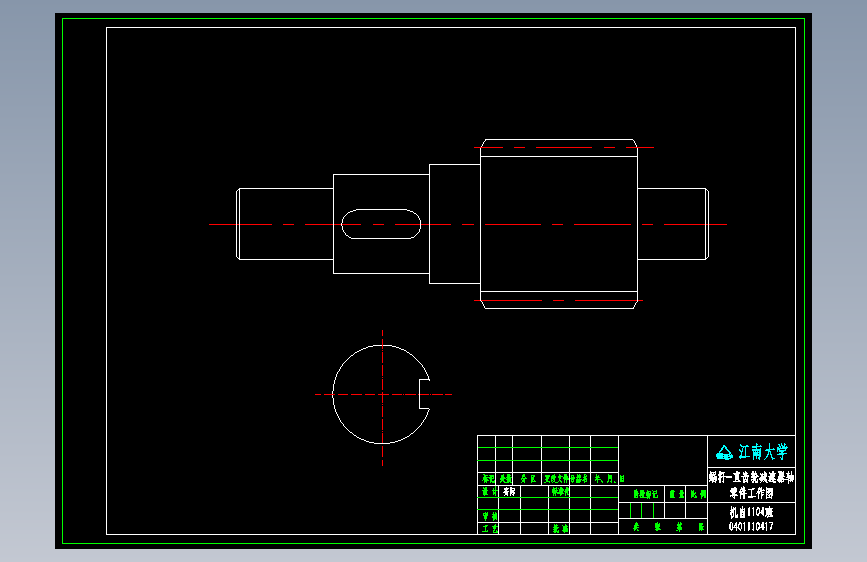Select the keyway slot on the shaft
Screen dimensions: 867x562
click(x=381, y=224)
